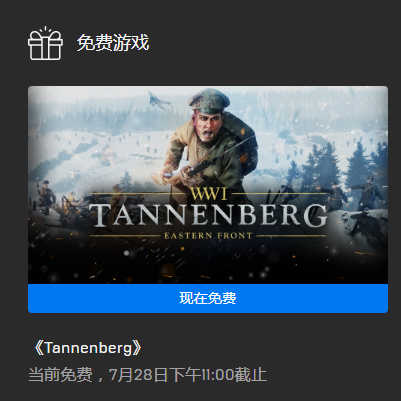Image resolution: width=401 pixels, height=401 pixels.
Task: Click the dark sparks area below logo
Action: (208, 263)
